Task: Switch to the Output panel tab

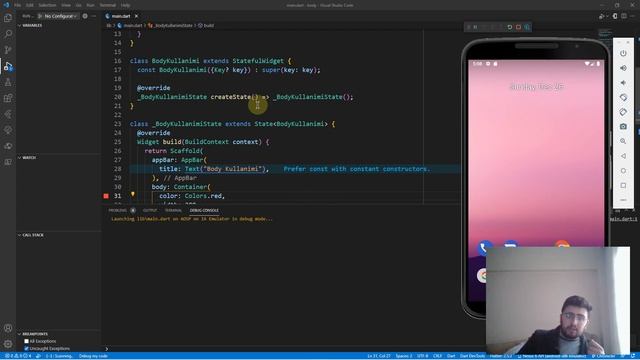Action: tap(150, 210)
